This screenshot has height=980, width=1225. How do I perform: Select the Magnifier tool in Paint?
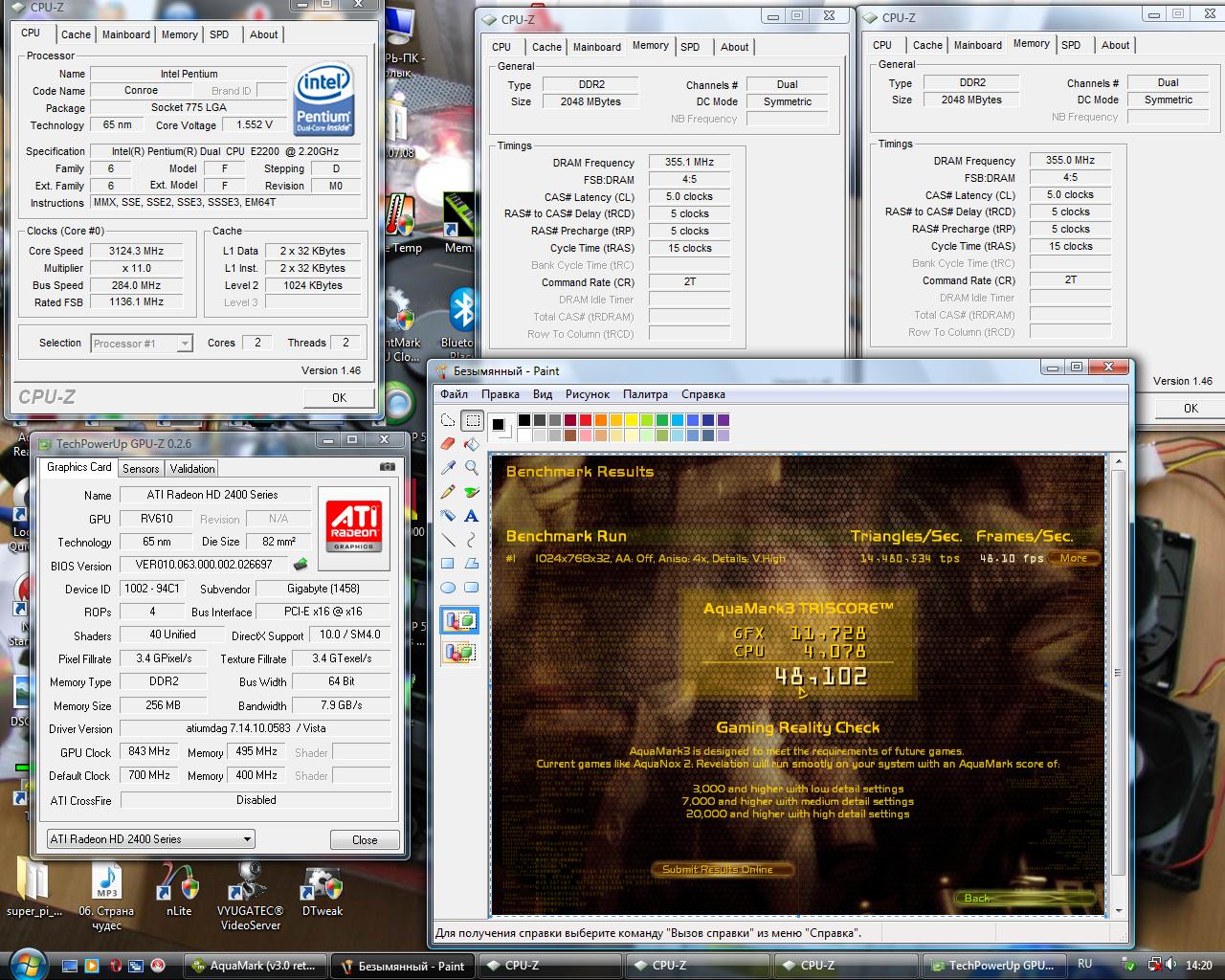tap(472, 468)
